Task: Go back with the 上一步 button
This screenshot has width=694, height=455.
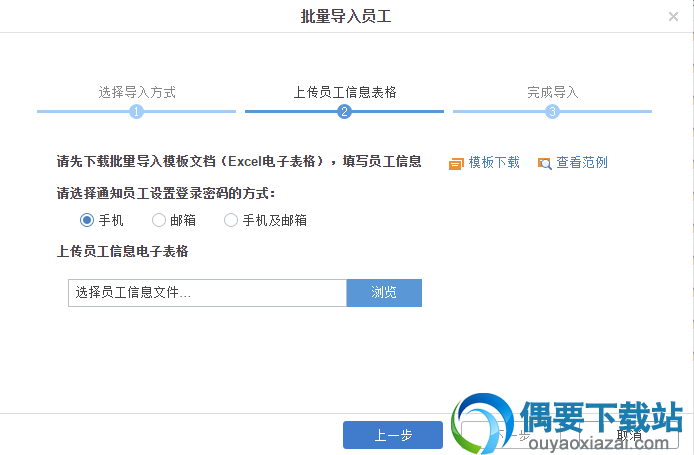Action: coord(393,435)
